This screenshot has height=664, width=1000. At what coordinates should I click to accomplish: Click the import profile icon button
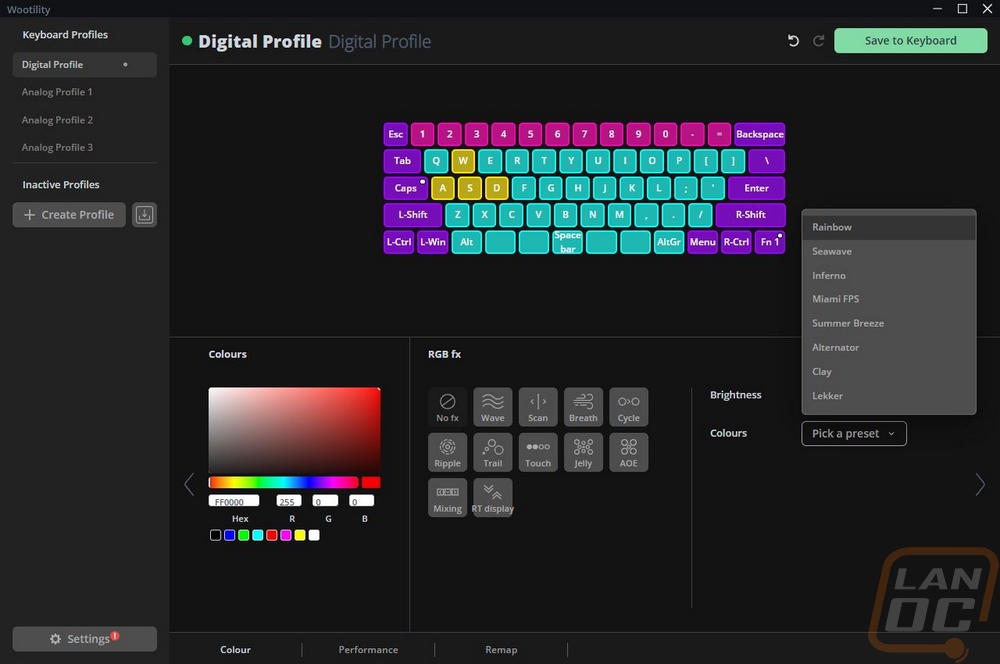pos(144,215)
